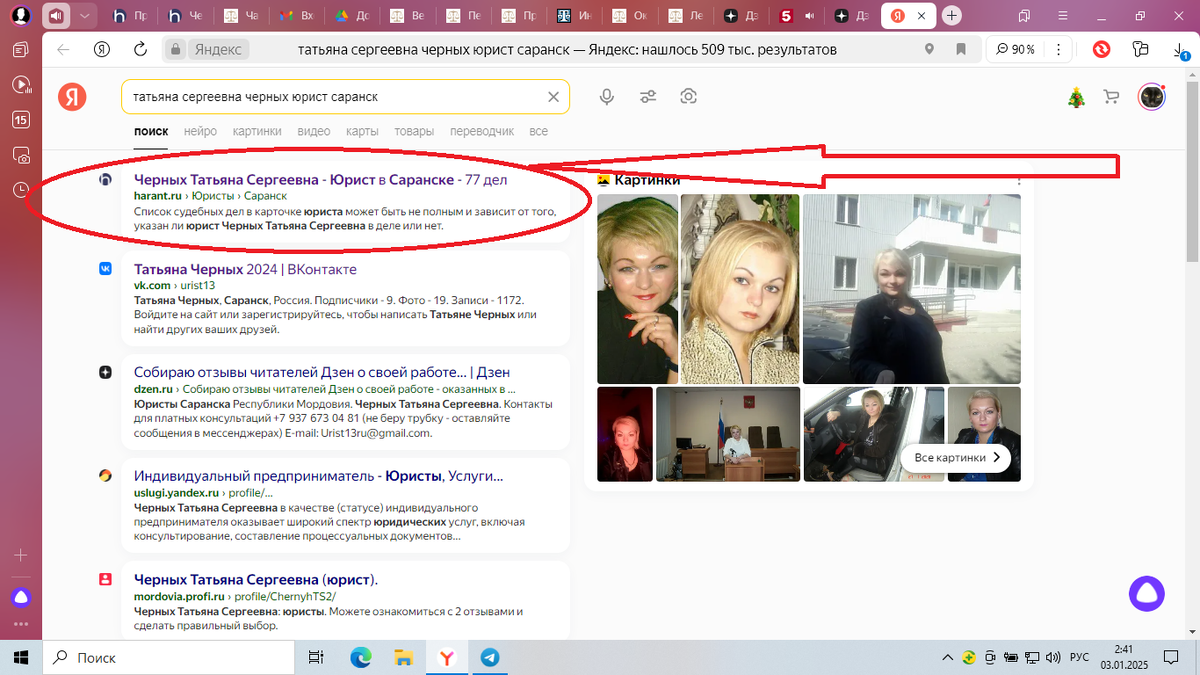Open the history clock icon in sidebar

[x=21, y=190]
